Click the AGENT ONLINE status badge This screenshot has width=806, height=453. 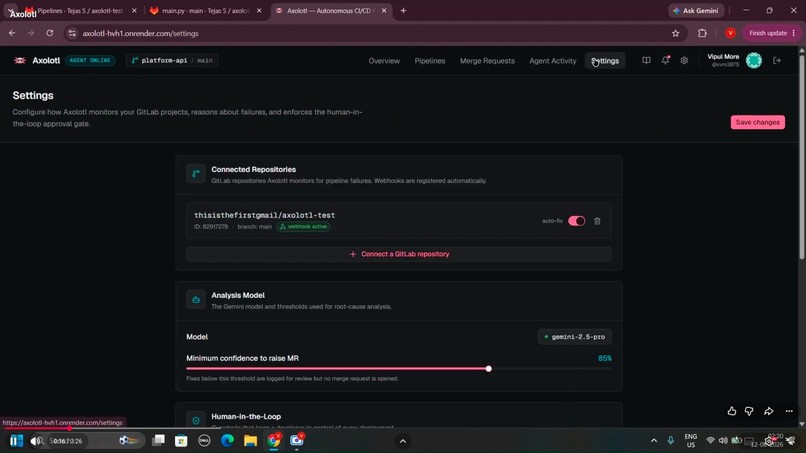click(90, 61)
